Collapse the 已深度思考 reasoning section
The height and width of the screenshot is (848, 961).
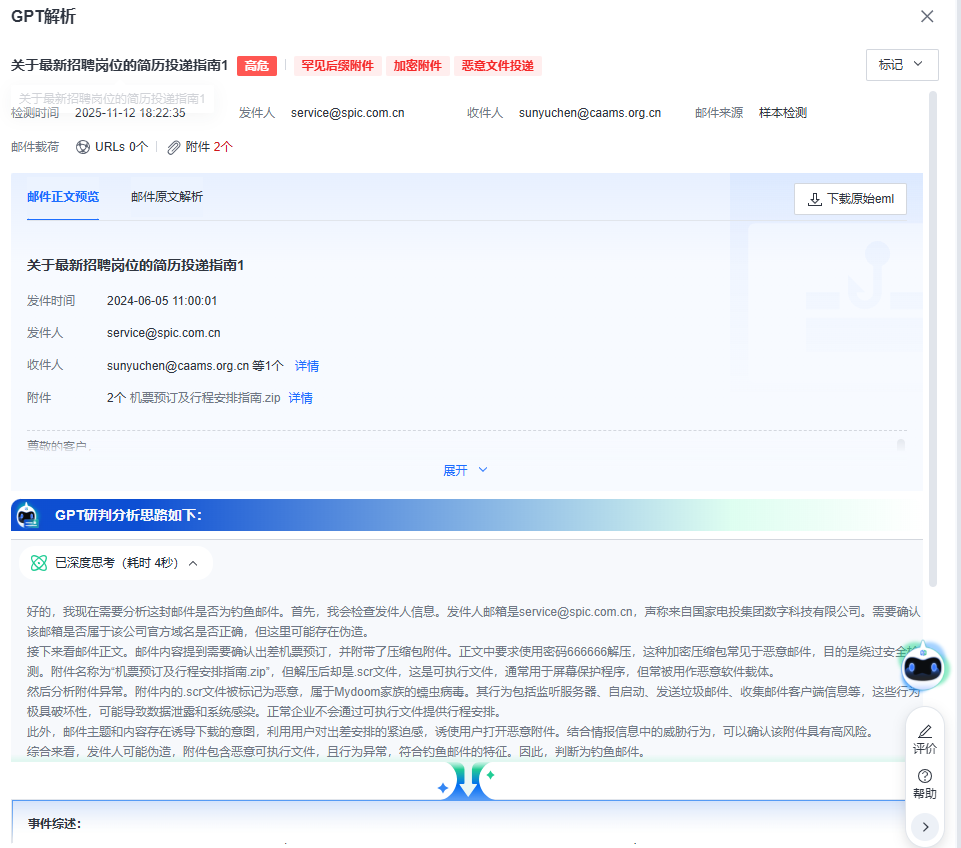point(193,563)
